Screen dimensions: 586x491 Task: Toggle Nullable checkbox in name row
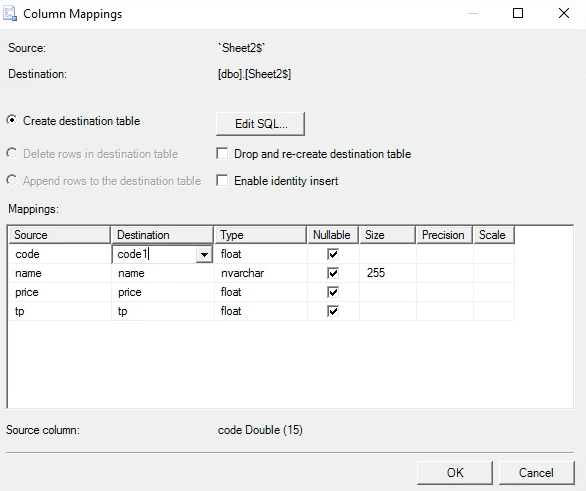(x=333, y=273)
